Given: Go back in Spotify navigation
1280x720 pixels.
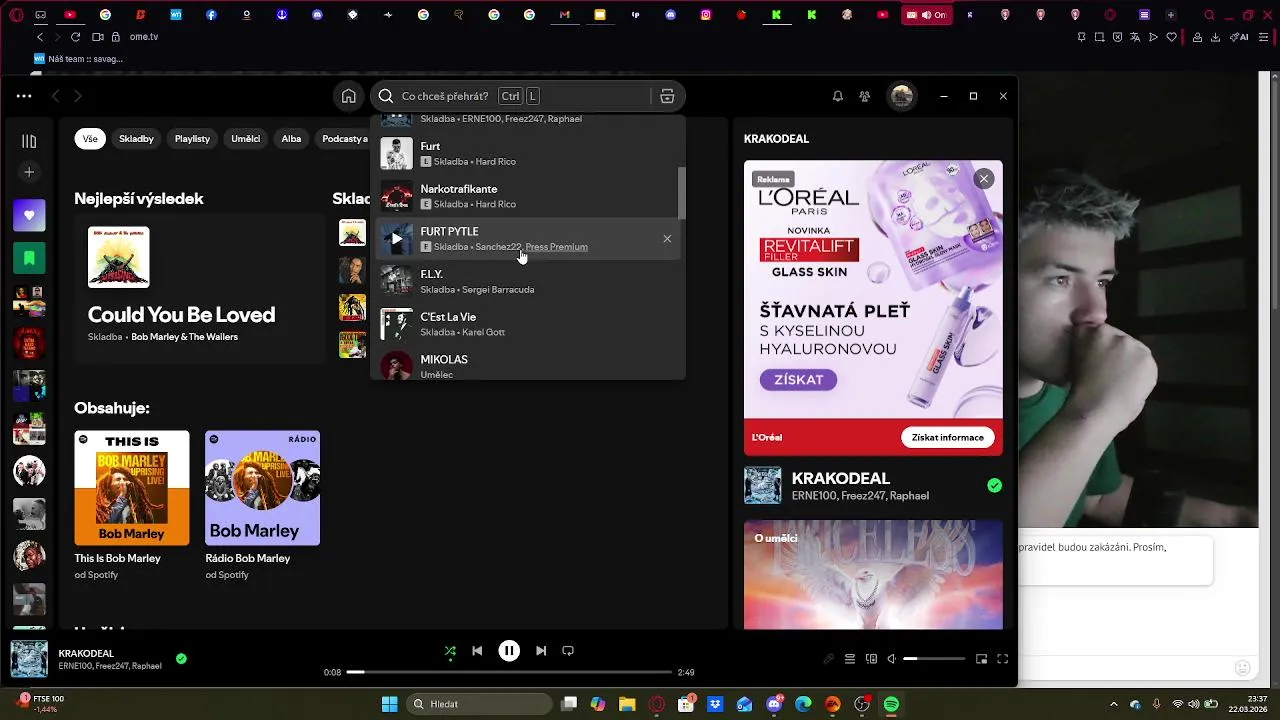Looking at the screenshot, I should (x=56, y=96).
